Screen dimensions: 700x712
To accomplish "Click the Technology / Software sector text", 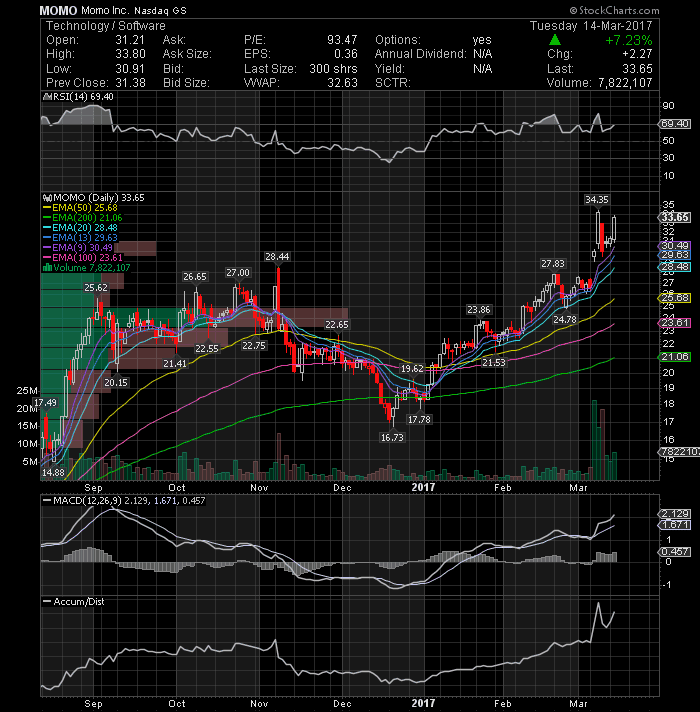I will pos(106,26).
